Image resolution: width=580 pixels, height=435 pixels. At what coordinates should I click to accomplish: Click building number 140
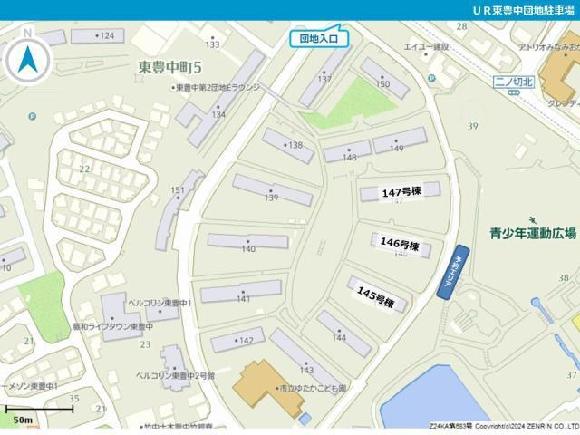click(249, 249)
